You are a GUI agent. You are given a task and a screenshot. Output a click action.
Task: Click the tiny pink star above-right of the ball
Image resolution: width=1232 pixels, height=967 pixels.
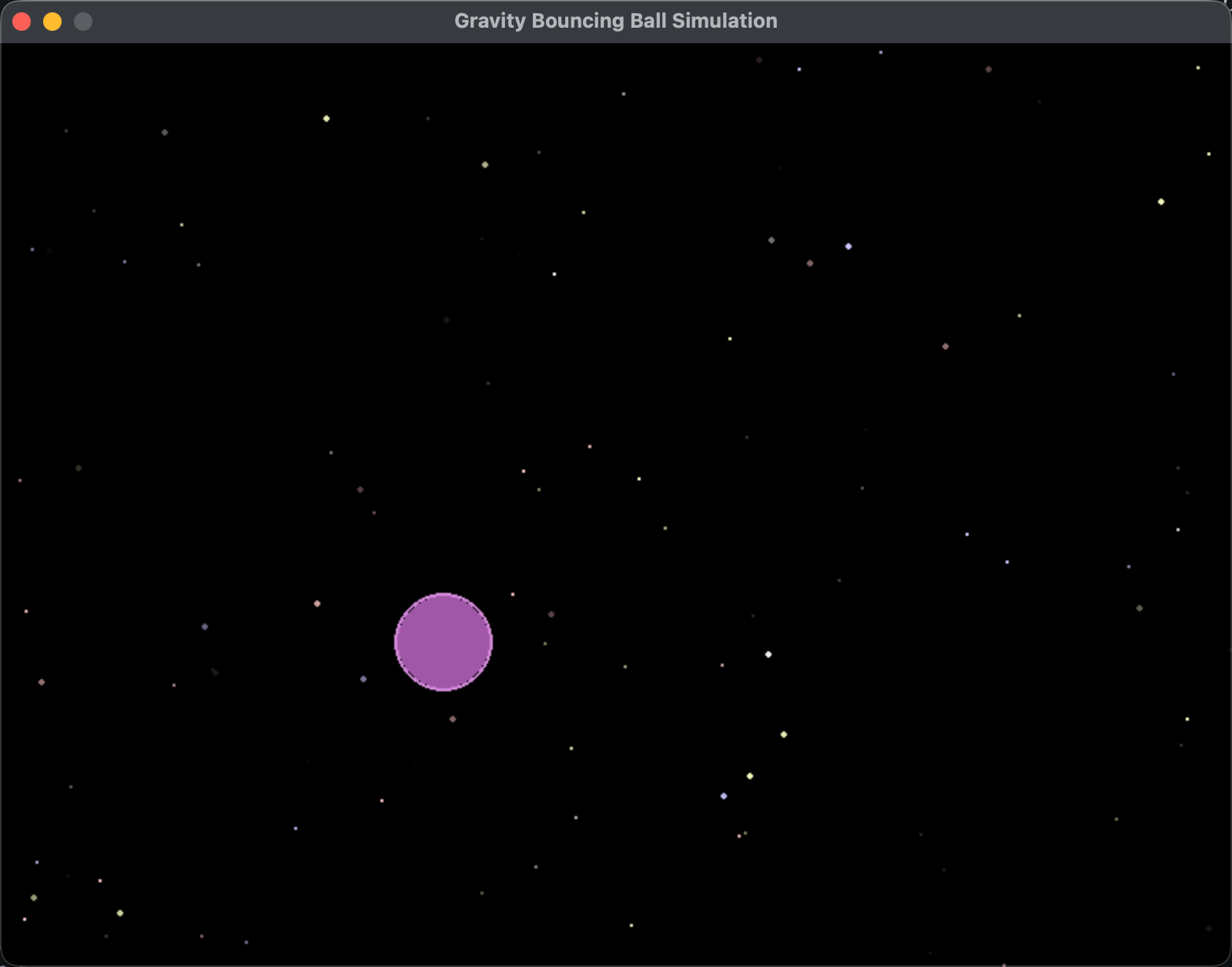coord(513,594)
